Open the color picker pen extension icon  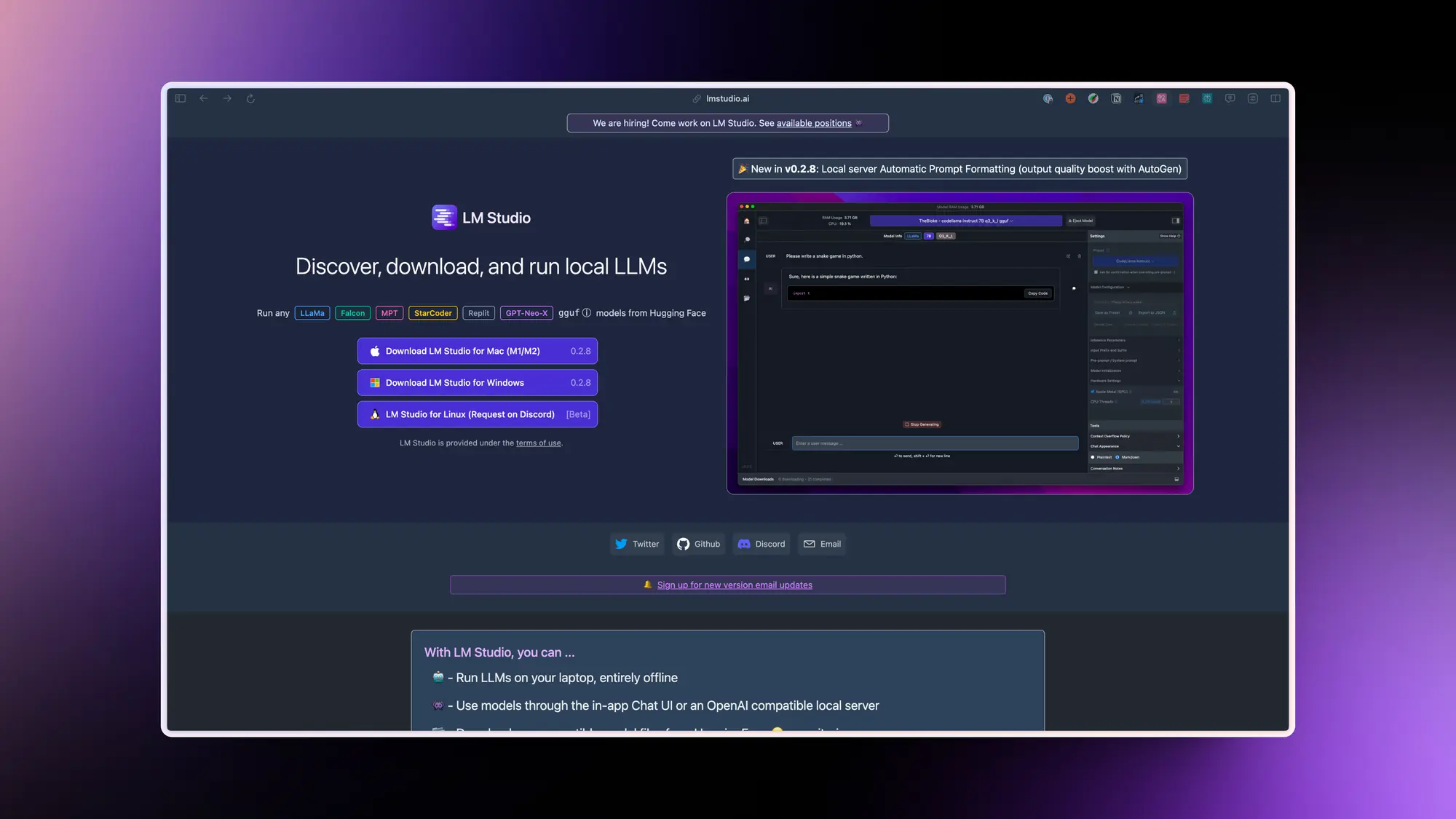point(1093,98)
